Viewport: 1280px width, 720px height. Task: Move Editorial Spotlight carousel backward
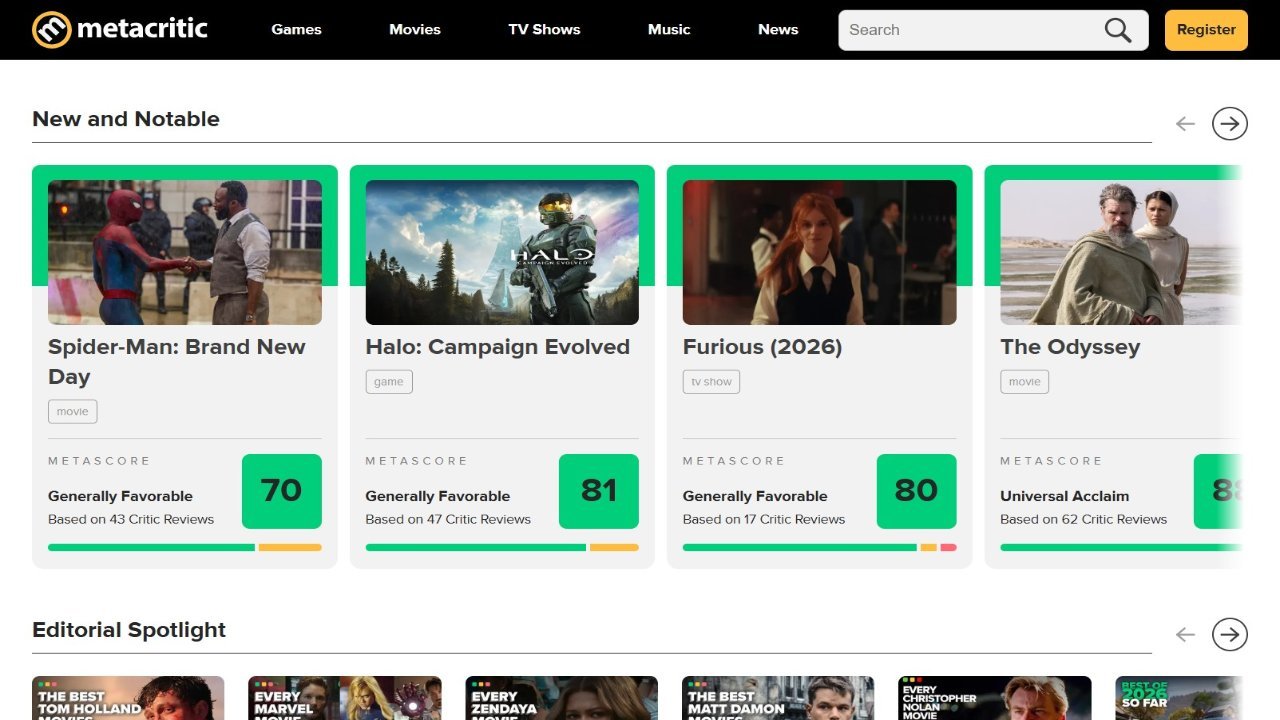coord(1185,634)
